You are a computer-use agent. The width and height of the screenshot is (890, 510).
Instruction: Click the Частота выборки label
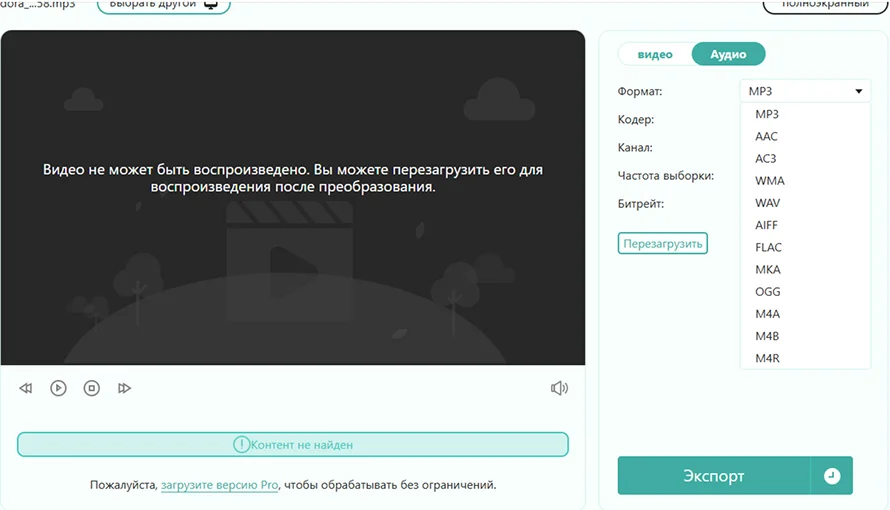pos(666,176)
